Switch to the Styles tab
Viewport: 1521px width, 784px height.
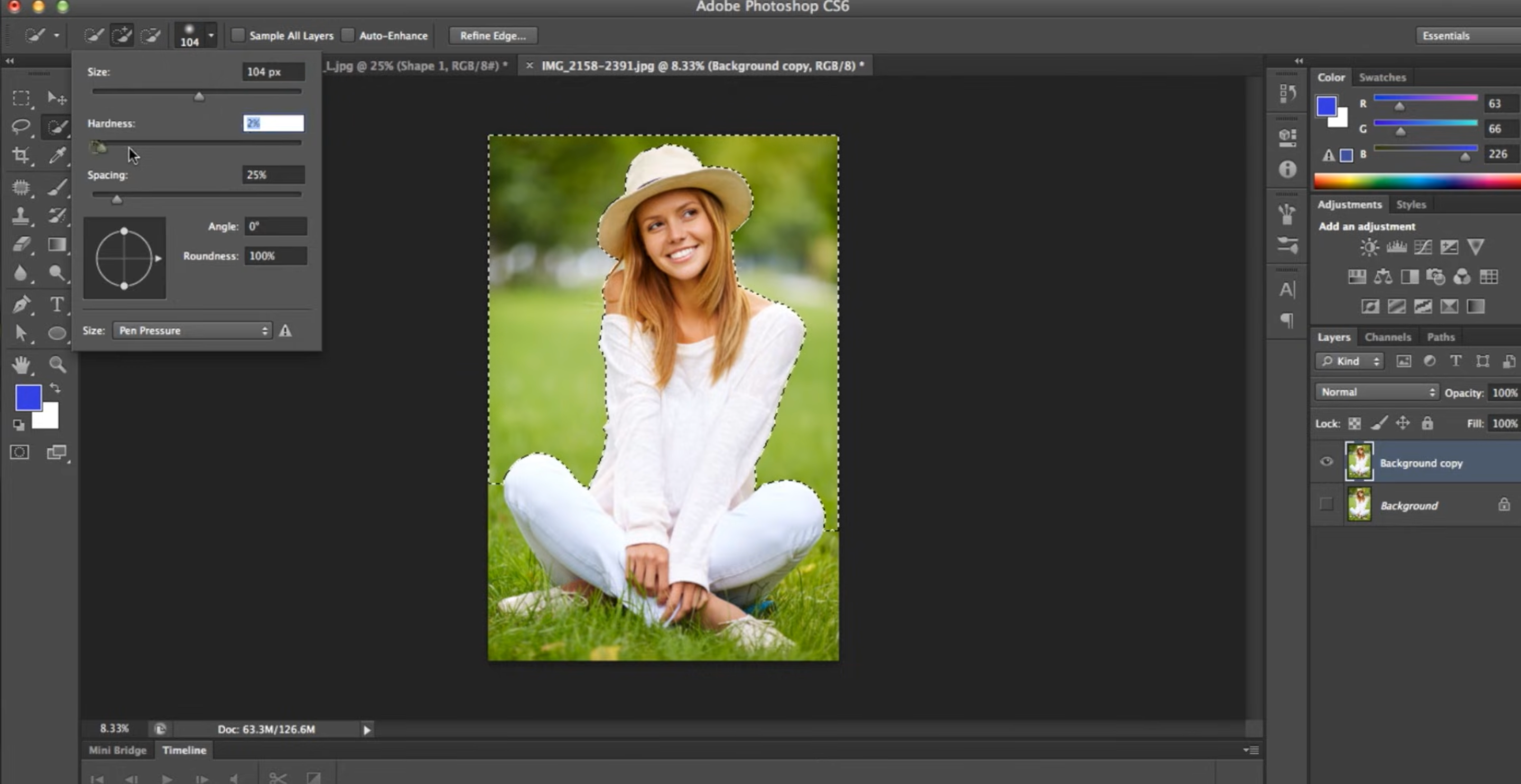[x=1411, y=204]
